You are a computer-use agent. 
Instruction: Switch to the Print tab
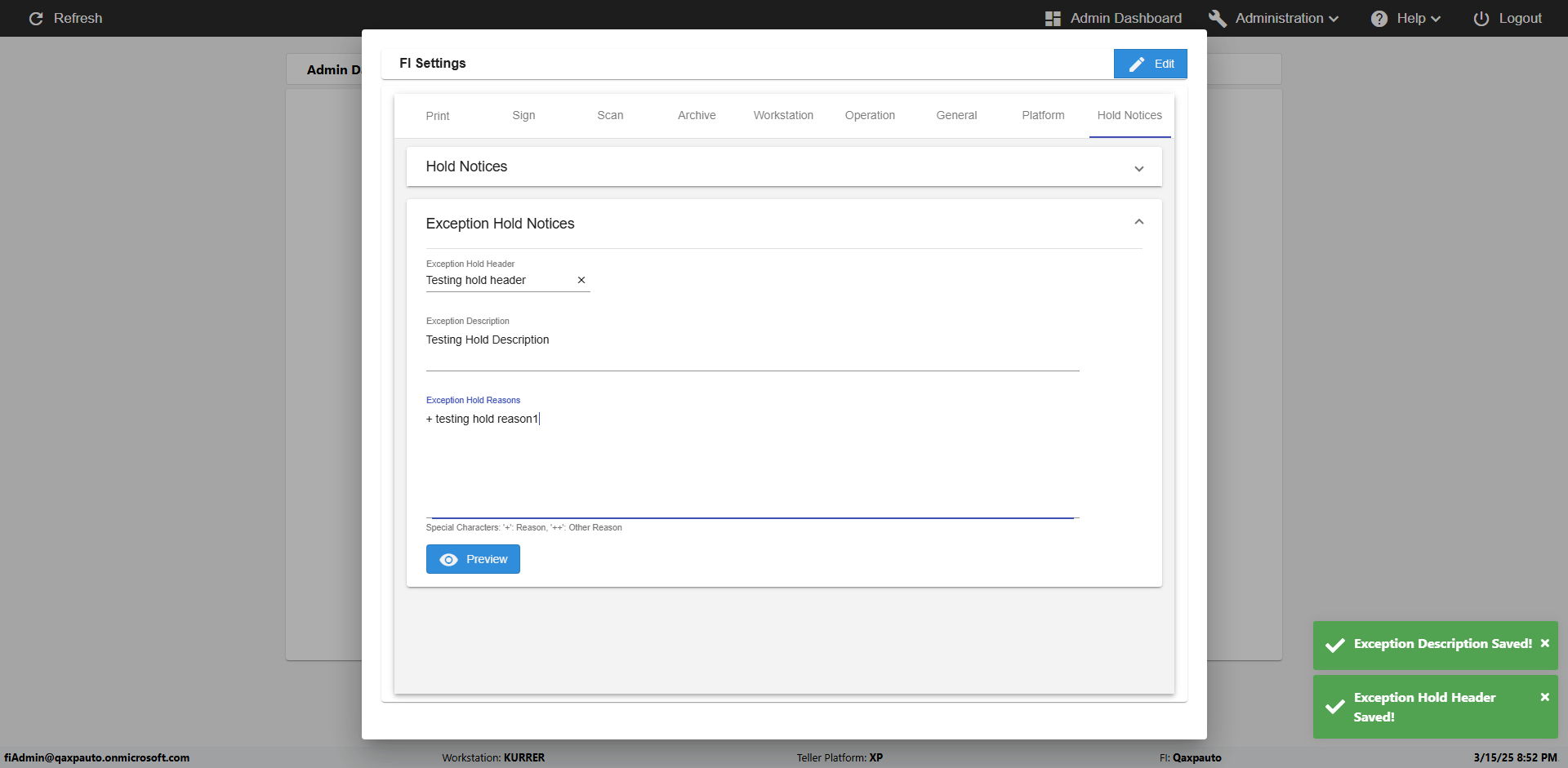(x=438, y=116)
